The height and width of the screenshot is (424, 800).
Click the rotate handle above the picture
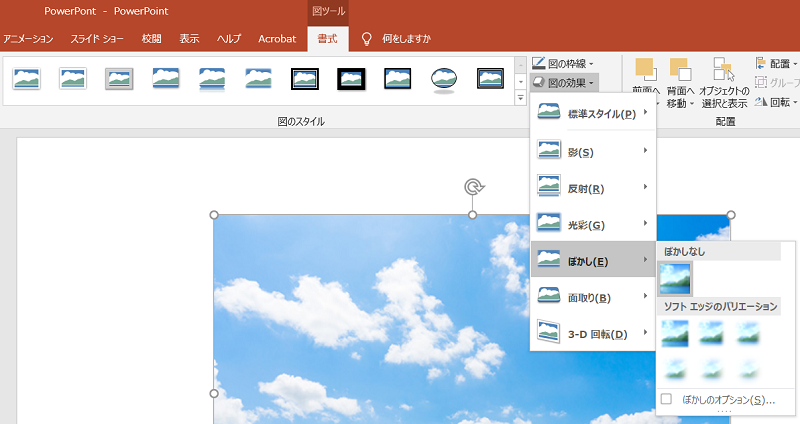(x=473, y=187)
